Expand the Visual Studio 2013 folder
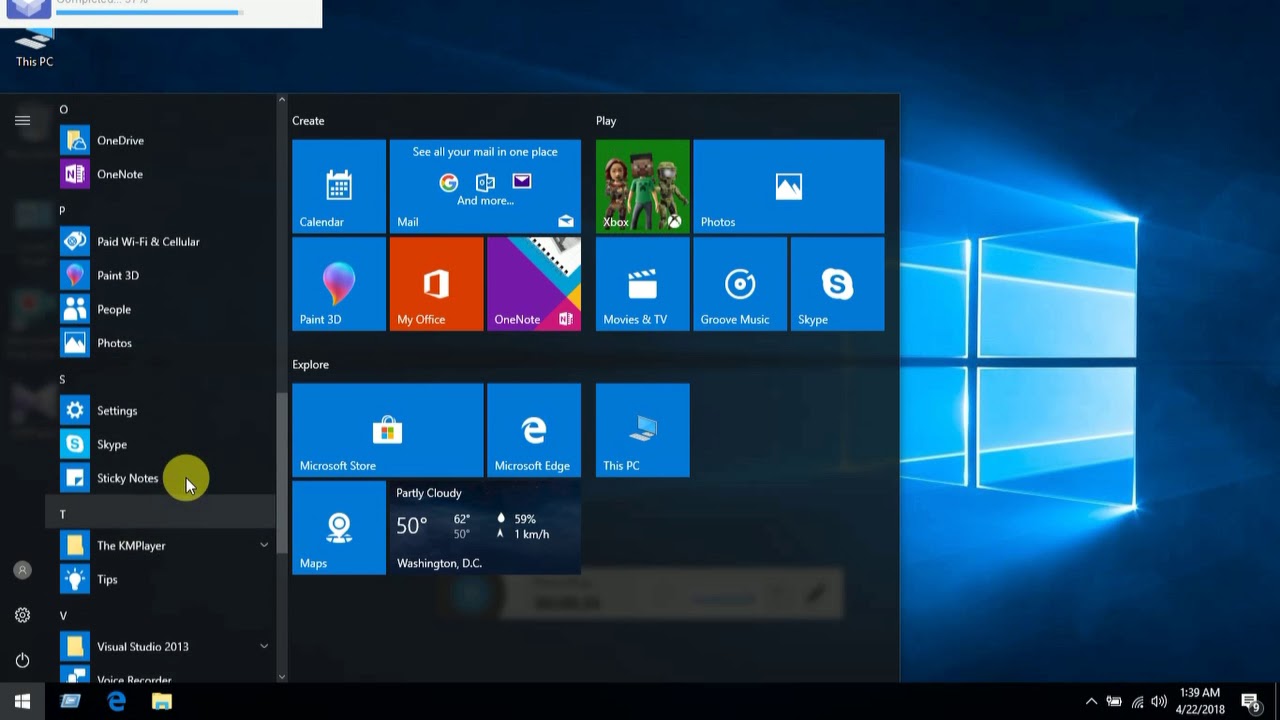The width and height of the screenshot is (1280, 720). point(160,647)
